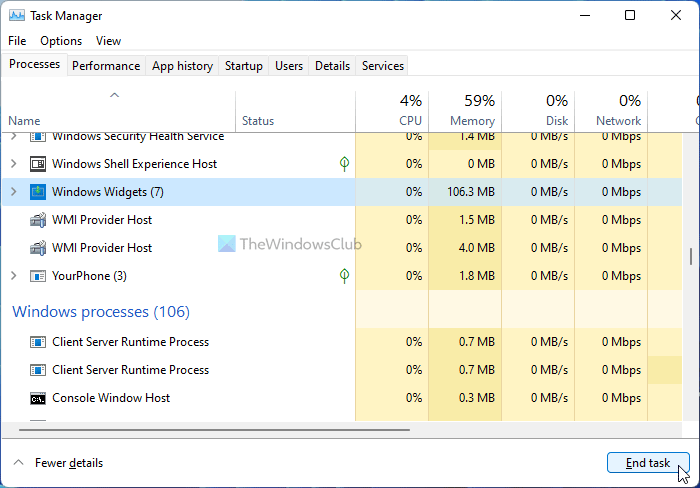Click the Task Manager app icon in title bar
The image size is (700, 488).
pos(15,16)
